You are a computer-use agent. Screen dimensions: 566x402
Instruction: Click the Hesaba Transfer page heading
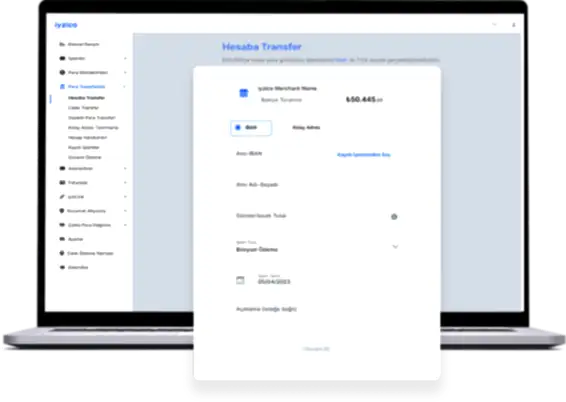coord(262,47)
